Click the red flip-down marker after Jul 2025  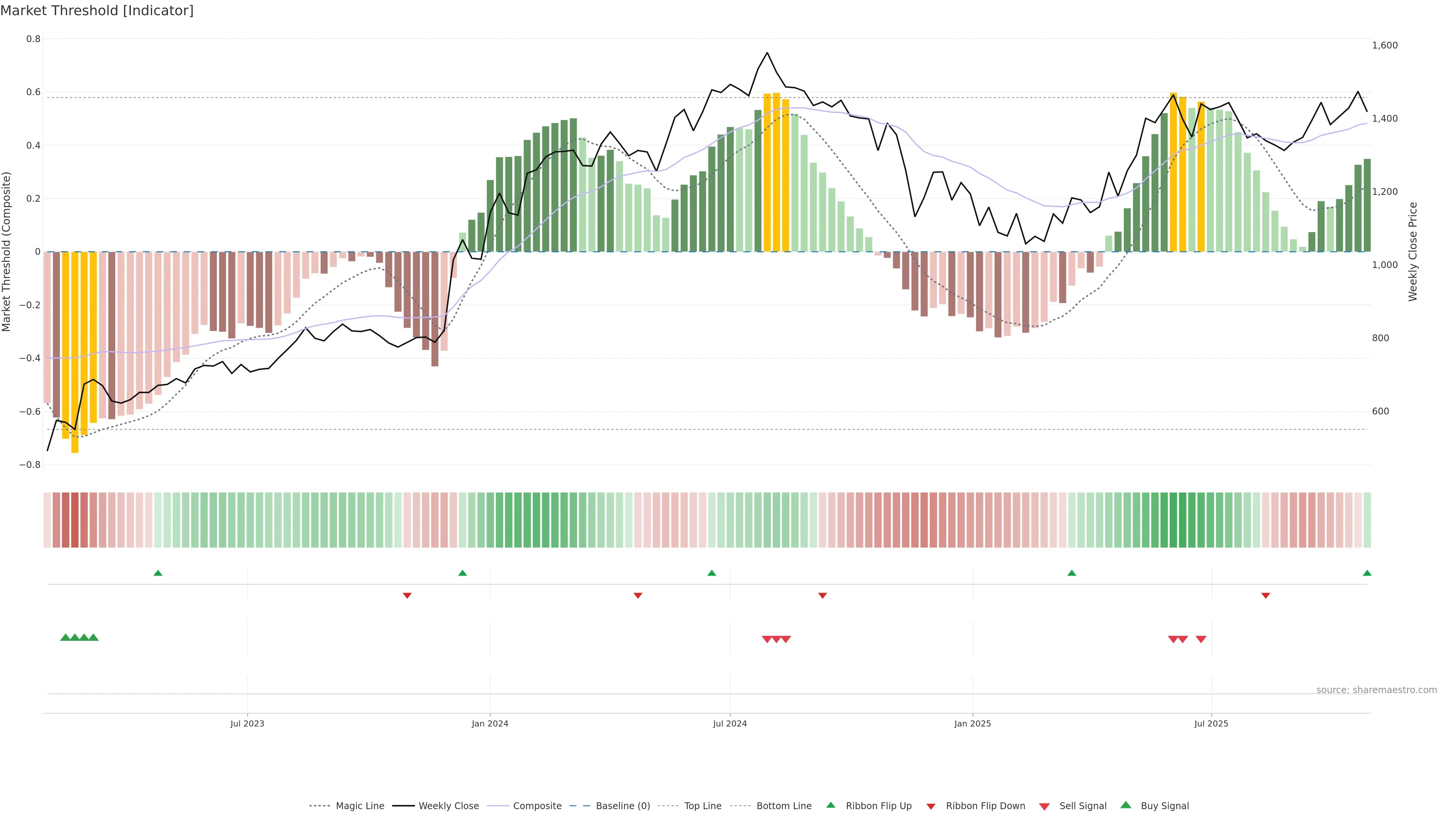[1266, 596]
